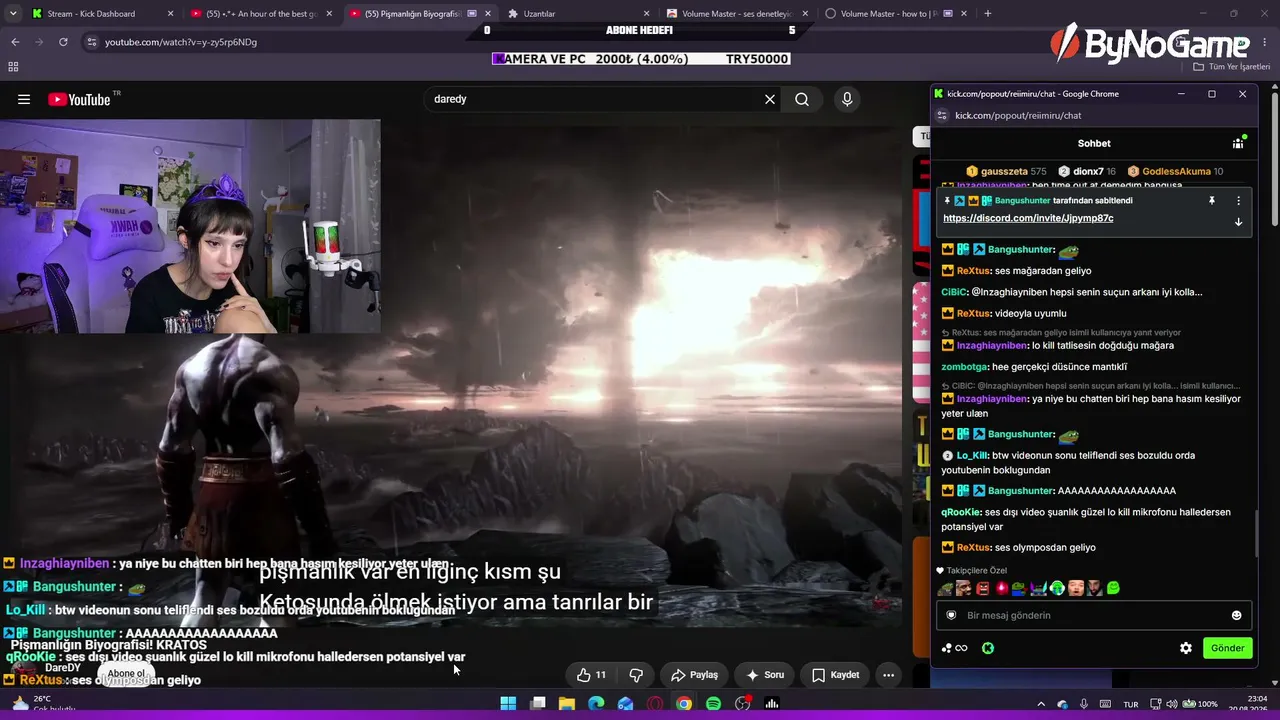
Task: Open the Soru ask button
Action: pos(765,675)
